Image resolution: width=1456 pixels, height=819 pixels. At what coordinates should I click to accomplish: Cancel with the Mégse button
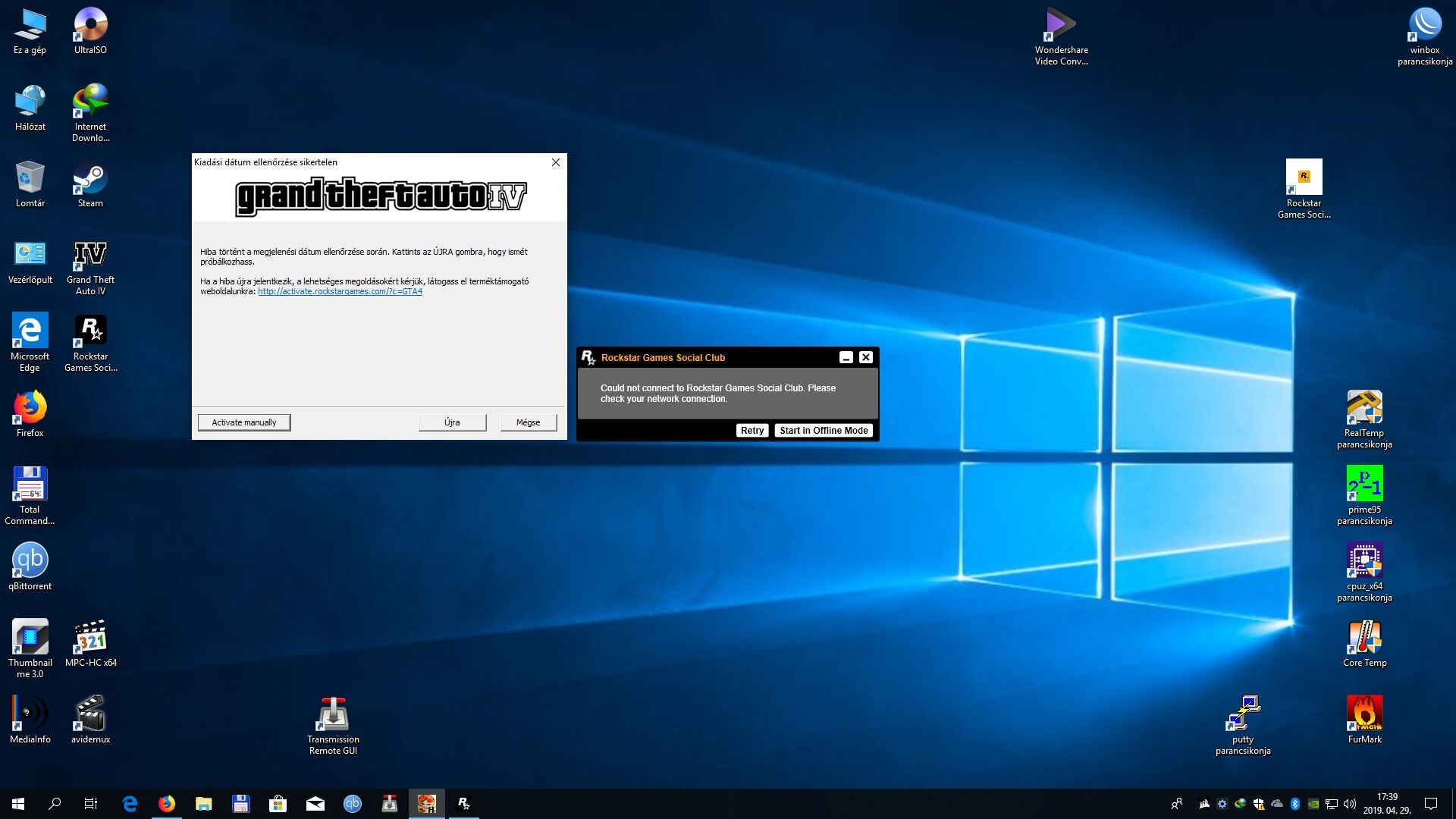coord(528,422)
